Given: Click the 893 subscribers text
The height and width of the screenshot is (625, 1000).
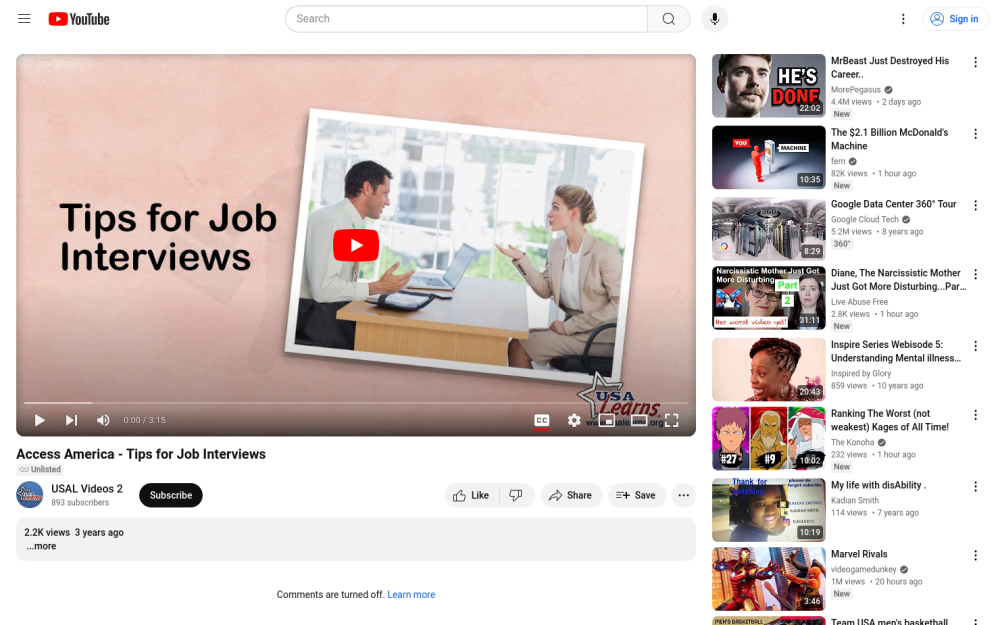Looking at the screenshot, I should [x=80, y=503].
